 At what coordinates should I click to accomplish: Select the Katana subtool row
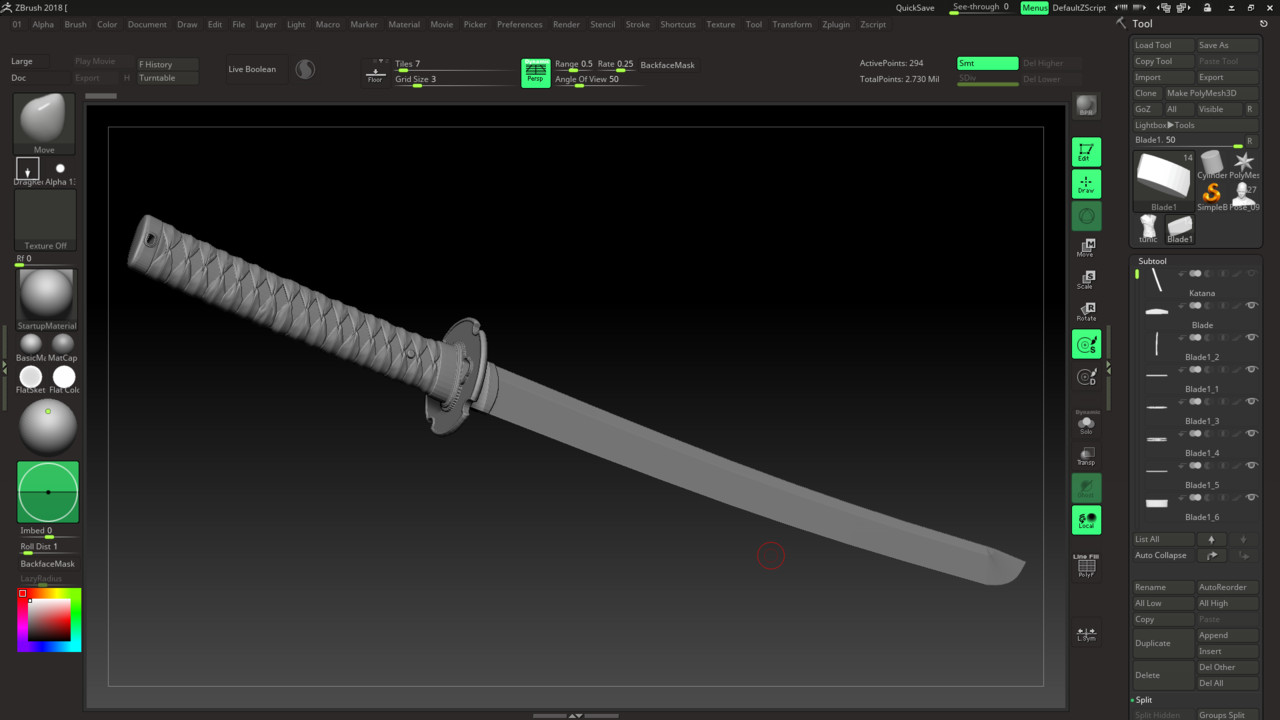(1197, 282)
